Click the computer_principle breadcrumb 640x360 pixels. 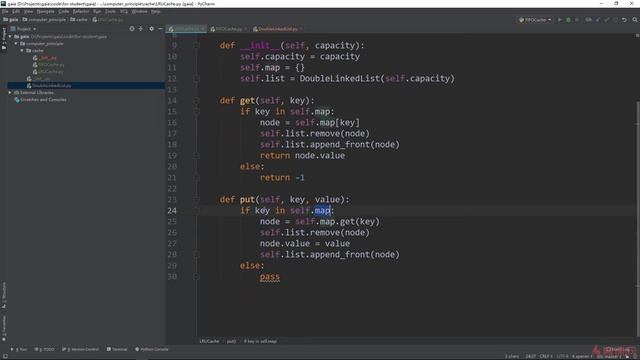44,19
